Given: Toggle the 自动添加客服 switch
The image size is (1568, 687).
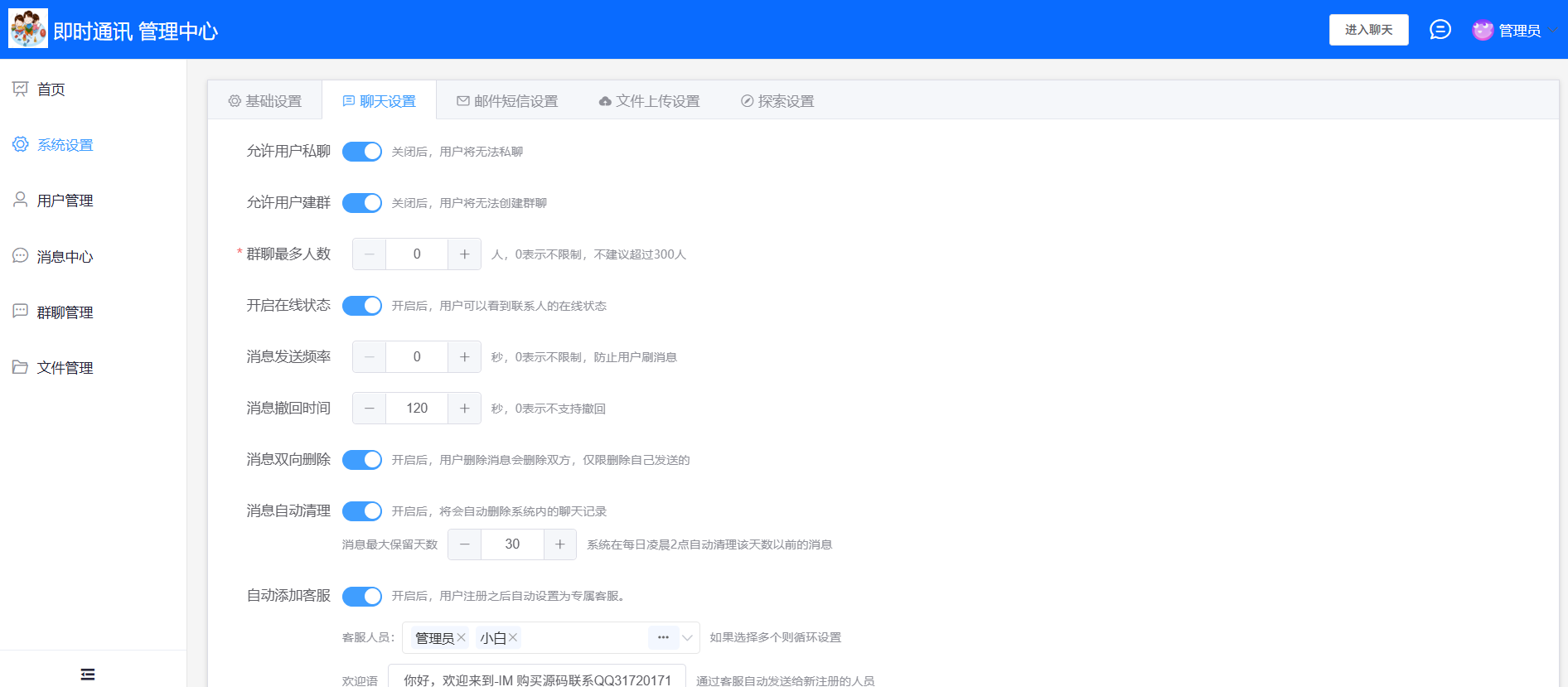Looking at the screenshot, I should (x=362, y=597).
